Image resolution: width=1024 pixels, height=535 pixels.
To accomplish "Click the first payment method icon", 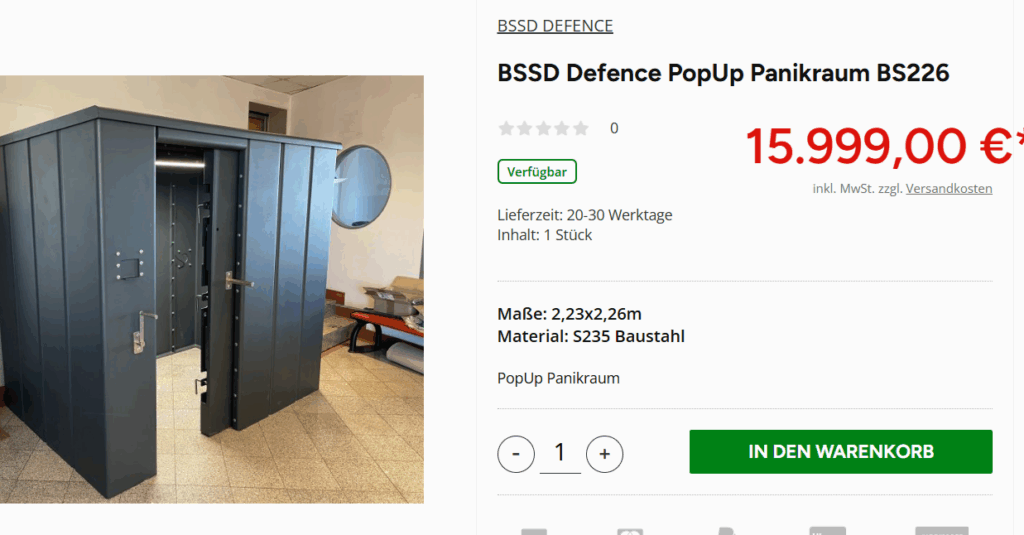I will pos(534,531).
